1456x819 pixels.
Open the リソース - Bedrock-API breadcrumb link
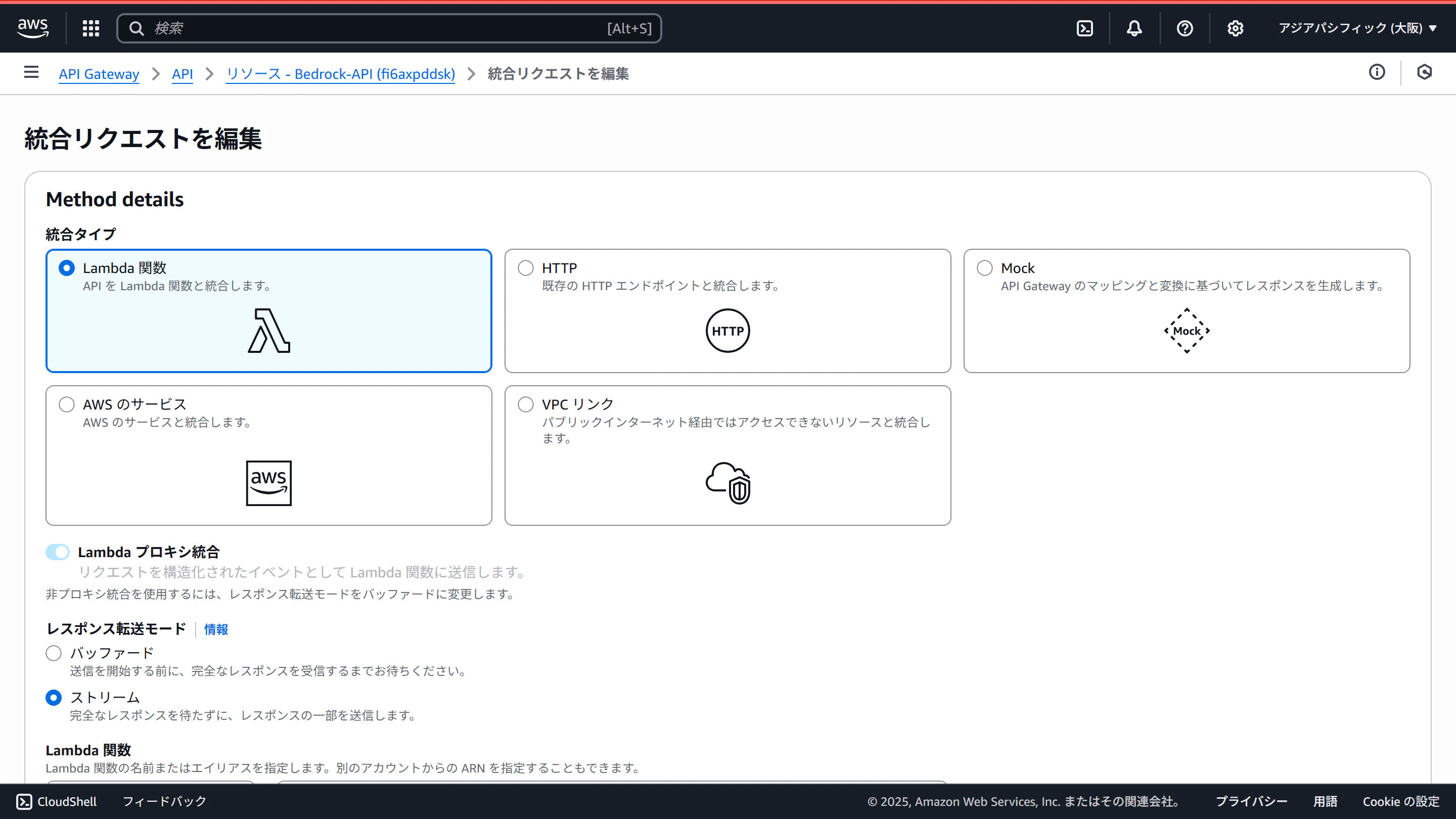[340, 74]
